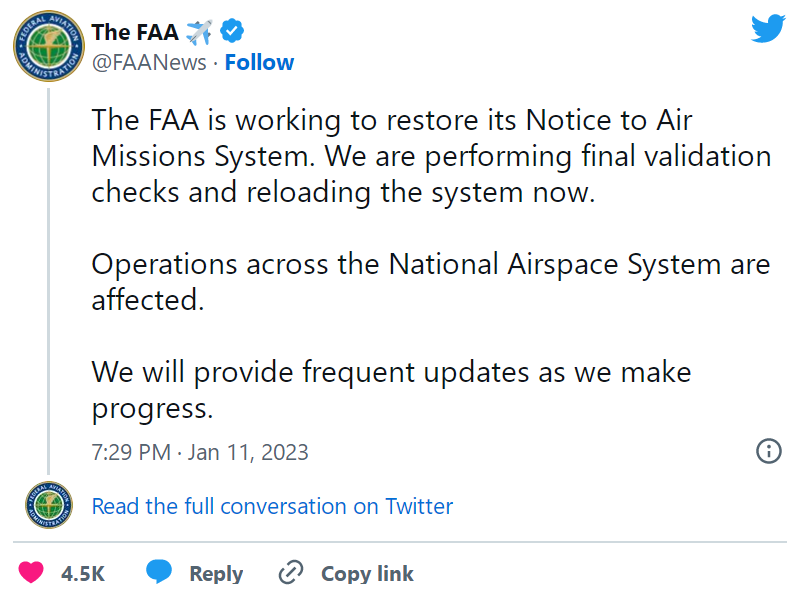Click the Follow button
The image size is (807, 593).
click(x=259, y=62)
